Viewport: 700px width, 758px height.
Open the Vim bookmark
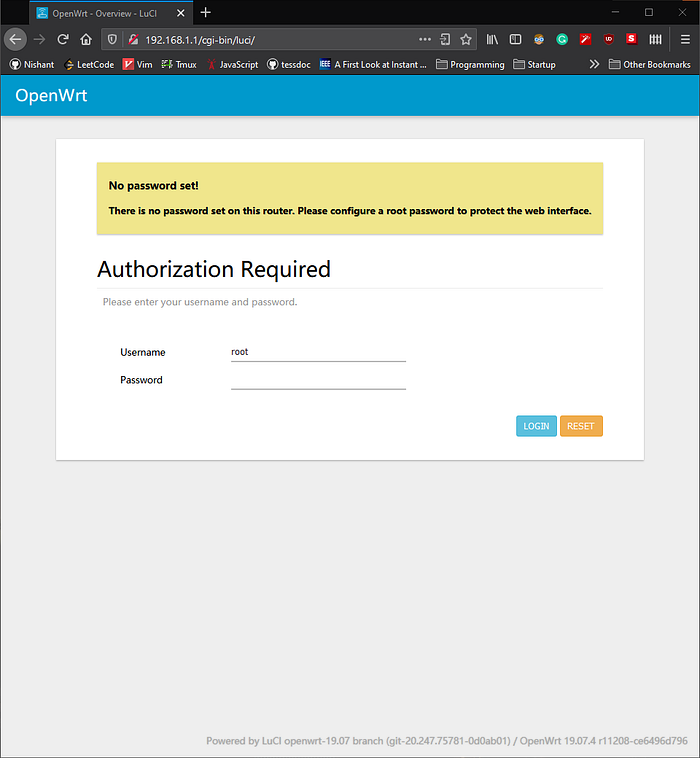pyautogui.click(x=138, y=64)
